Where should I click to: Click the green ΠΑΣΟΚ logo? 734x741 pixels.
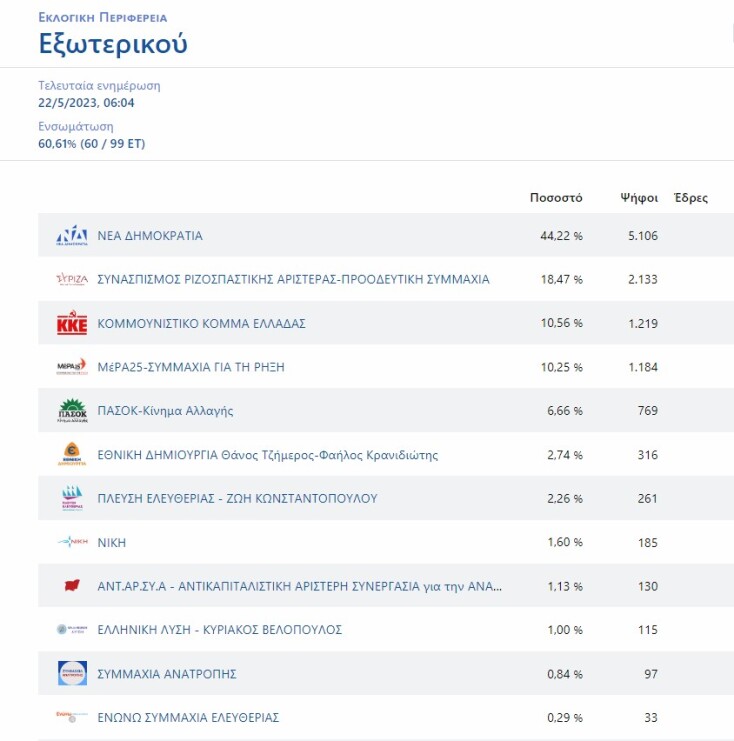pyautogui.click(x=72, y=411)
